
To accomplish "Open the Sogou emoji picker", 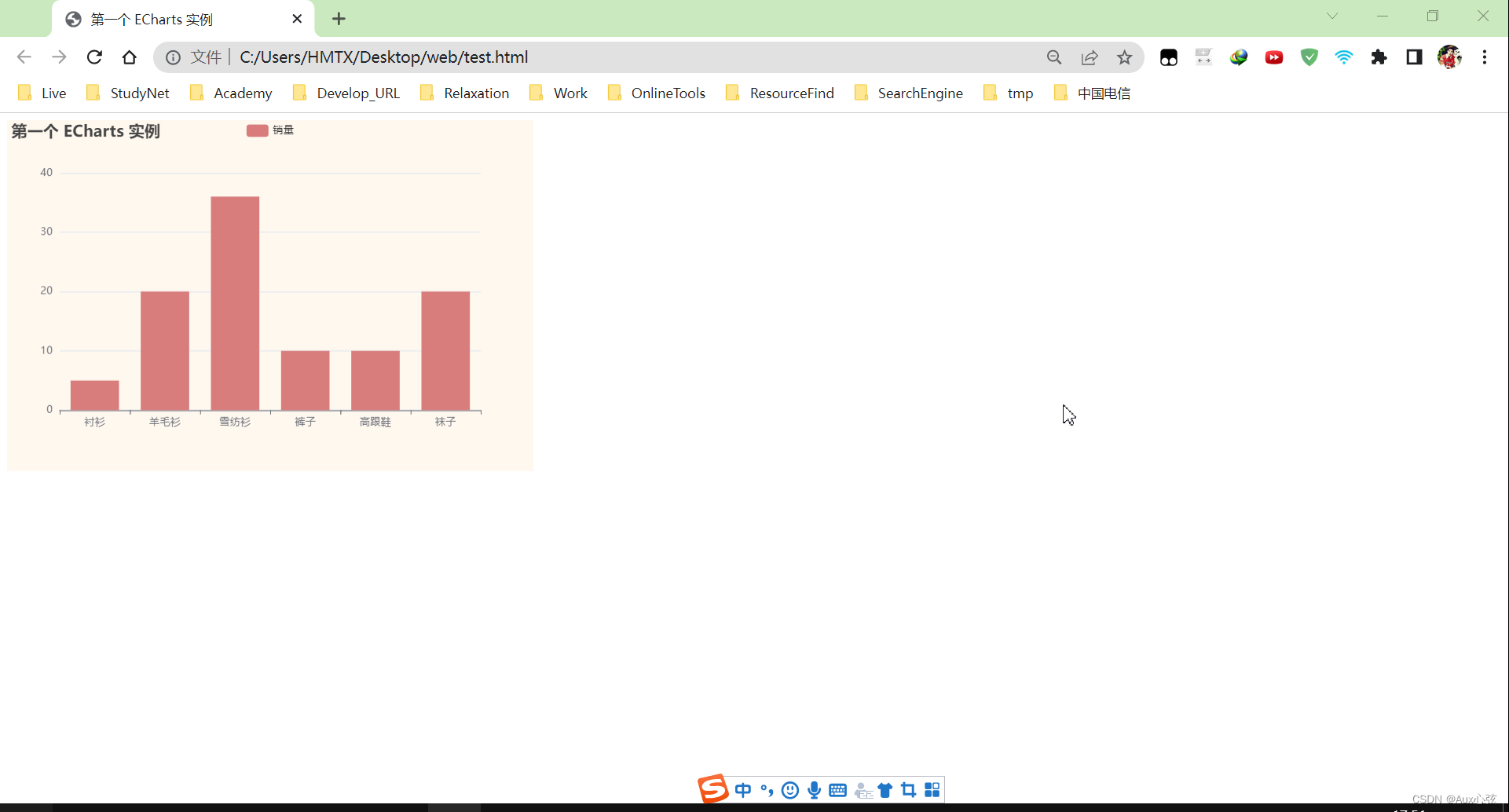I will 790,790.
